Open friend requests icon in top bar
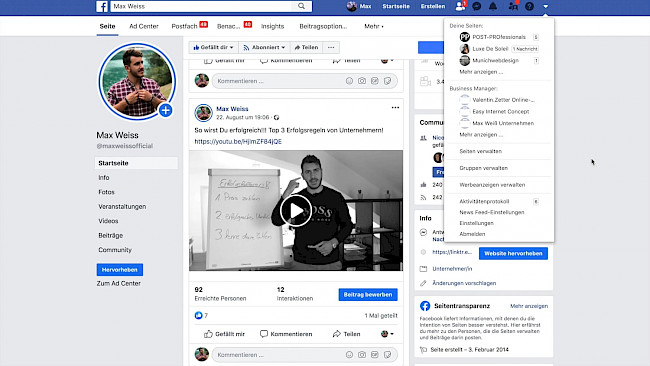Viewport: 650px width, 366px height. [x=460, y=6]
